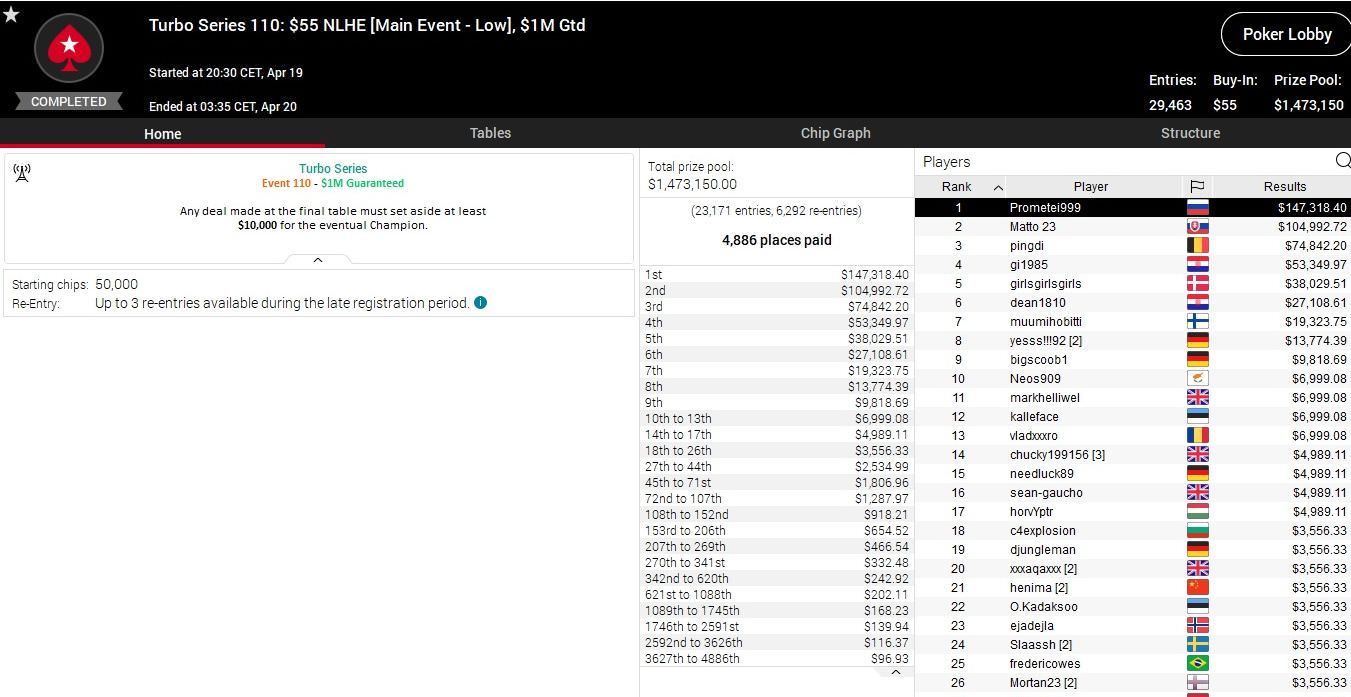Click the re-entry info icon
The width and height of the screenshot is (1351, 697).
(x=481, y=302)
